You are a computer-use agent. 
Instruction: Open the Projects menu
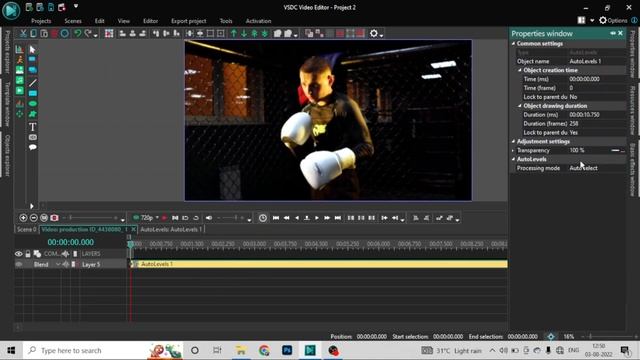tap(41, 21)
